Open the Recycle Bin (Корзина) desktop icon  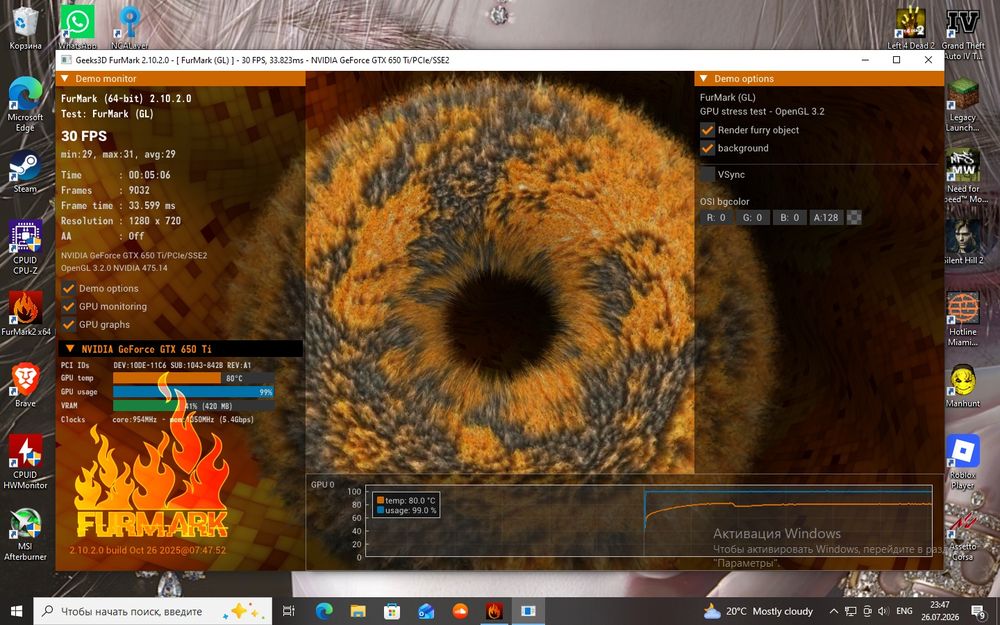point(25,26)
